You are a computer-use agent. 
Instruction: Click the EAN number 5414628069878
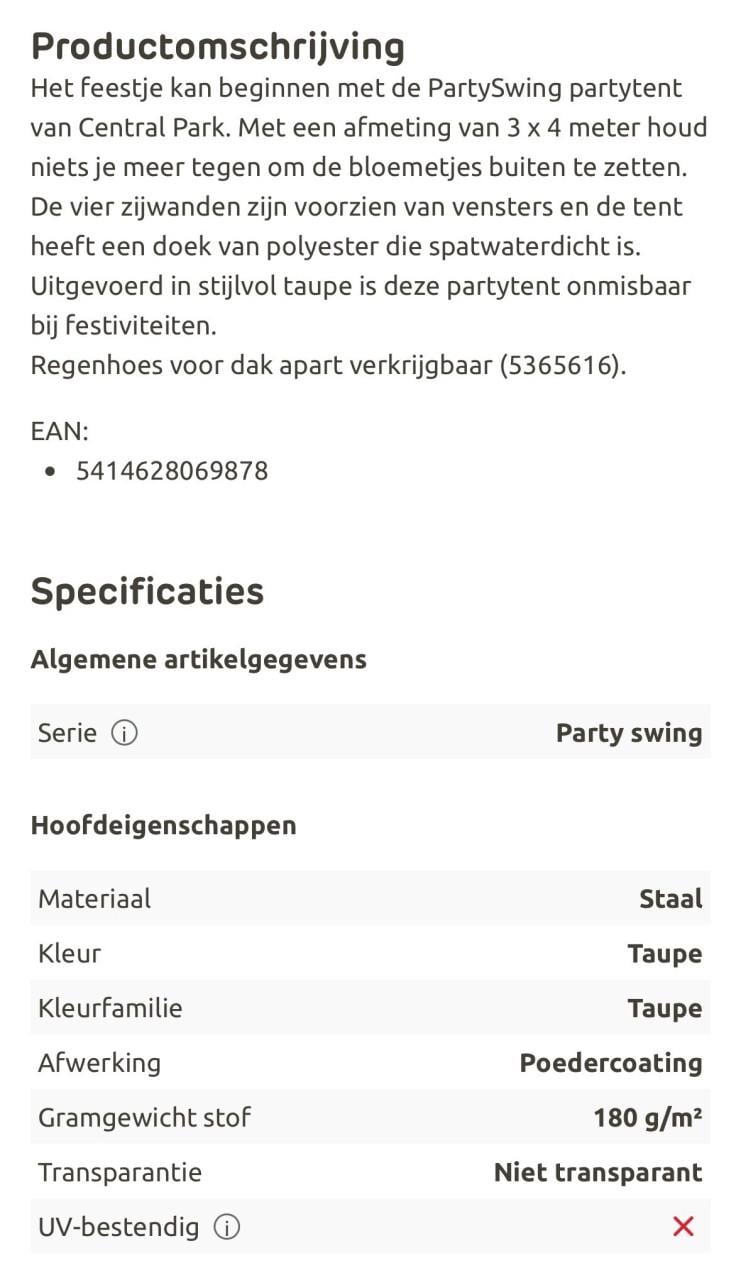172,471
